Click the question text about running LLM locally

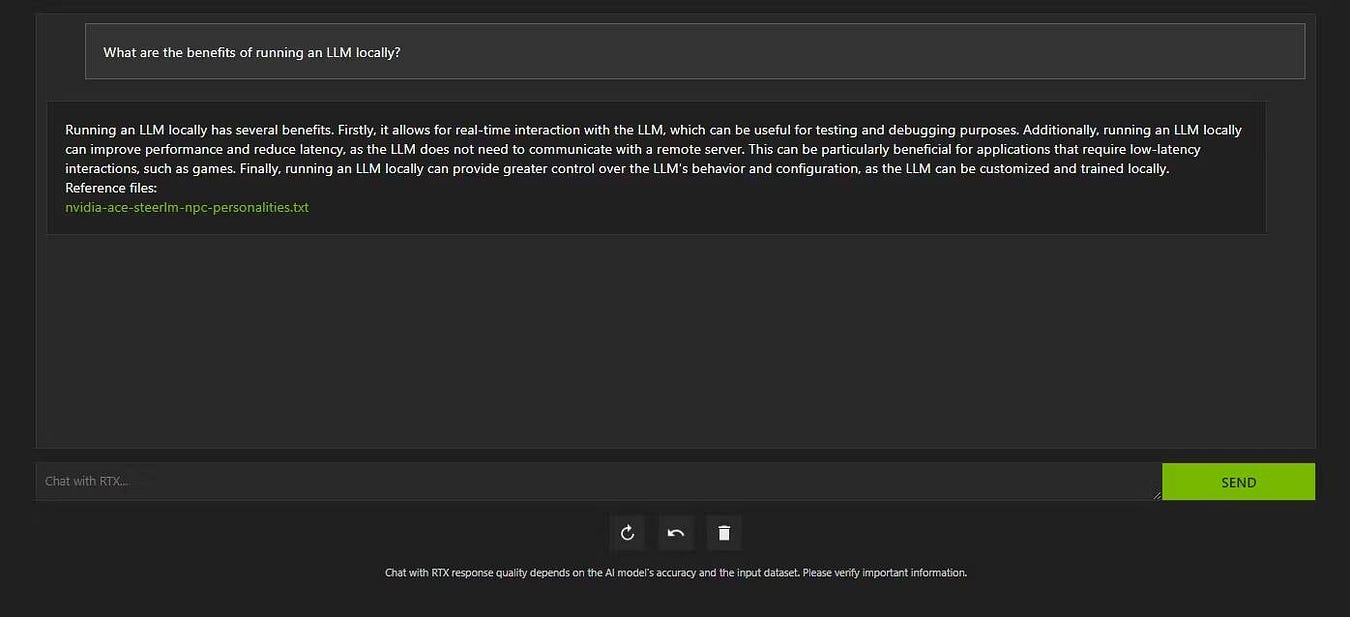pos(250,52)
